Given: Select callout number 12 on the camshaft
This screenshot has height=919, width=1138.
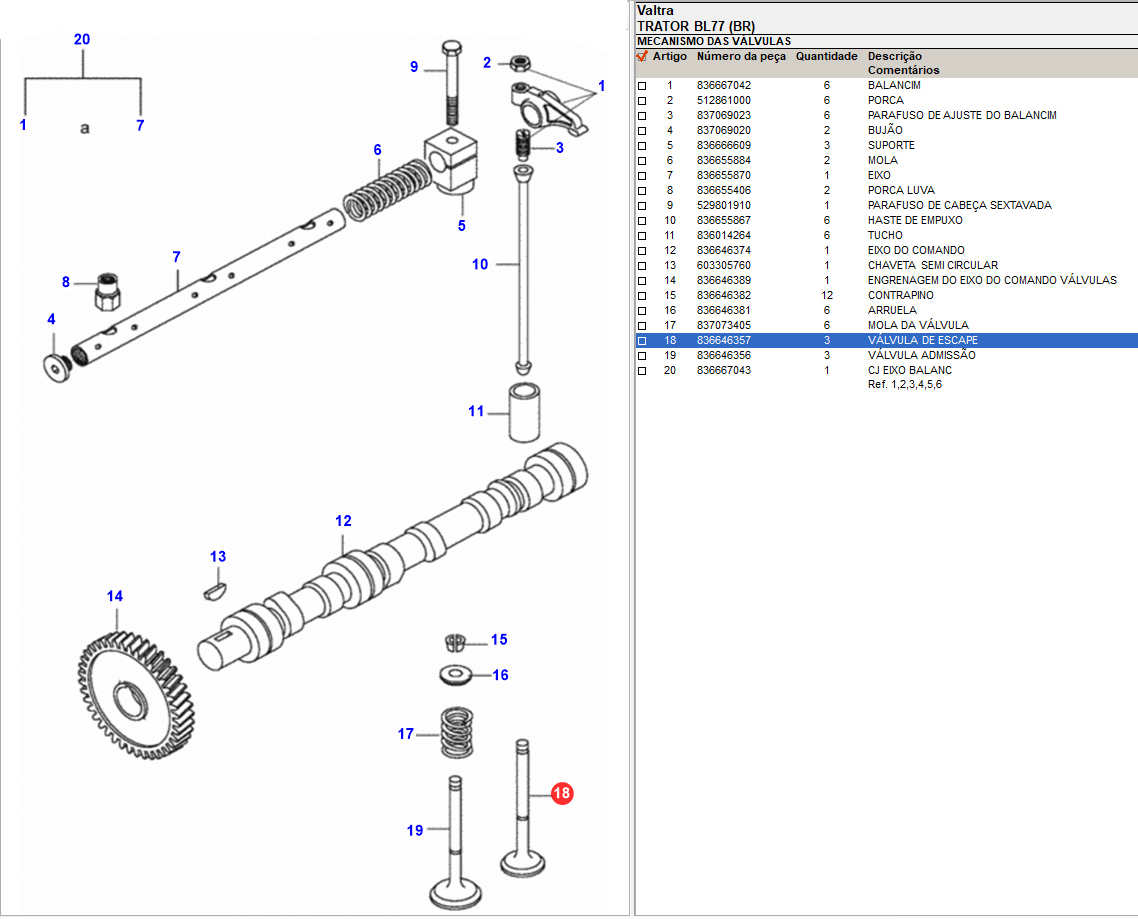Looking at the screenshot, I should 343,521.
